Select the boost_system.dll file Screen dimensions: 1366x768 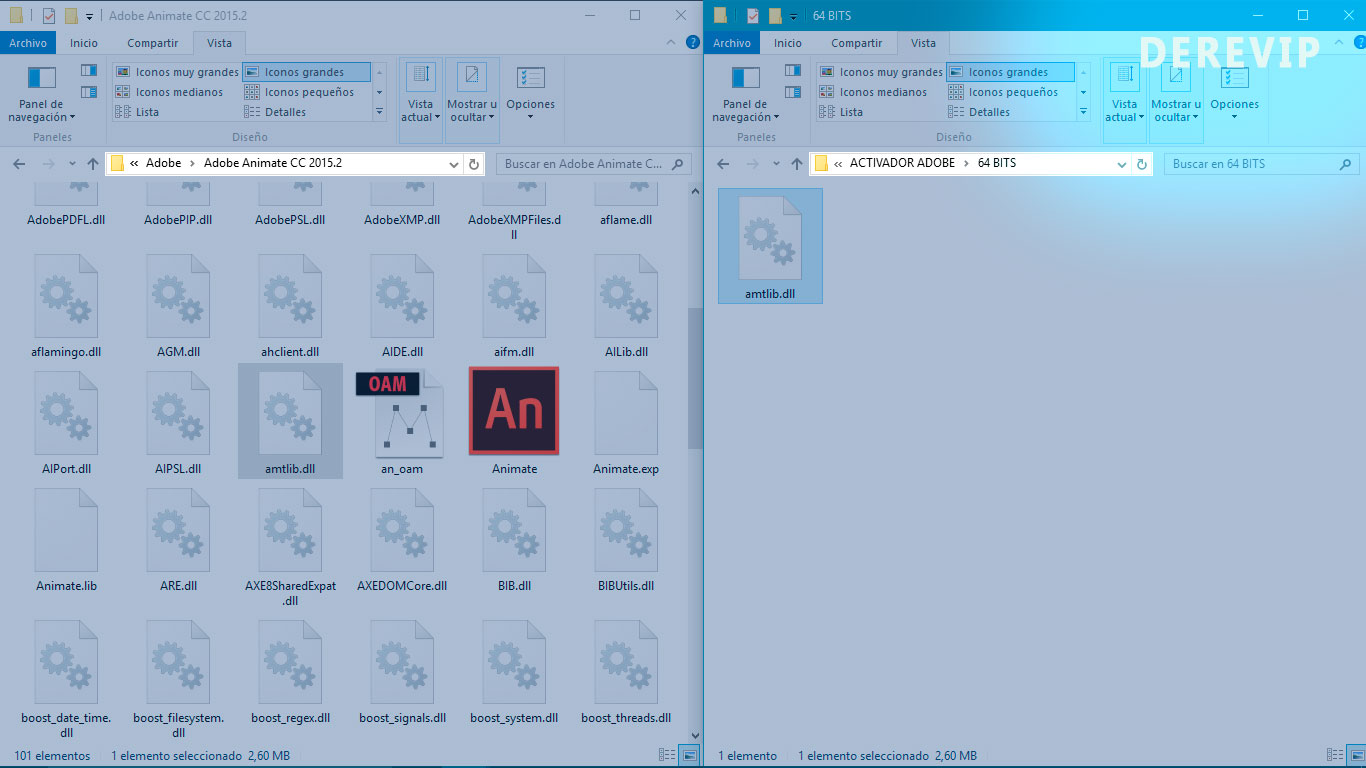pos(514,672)
